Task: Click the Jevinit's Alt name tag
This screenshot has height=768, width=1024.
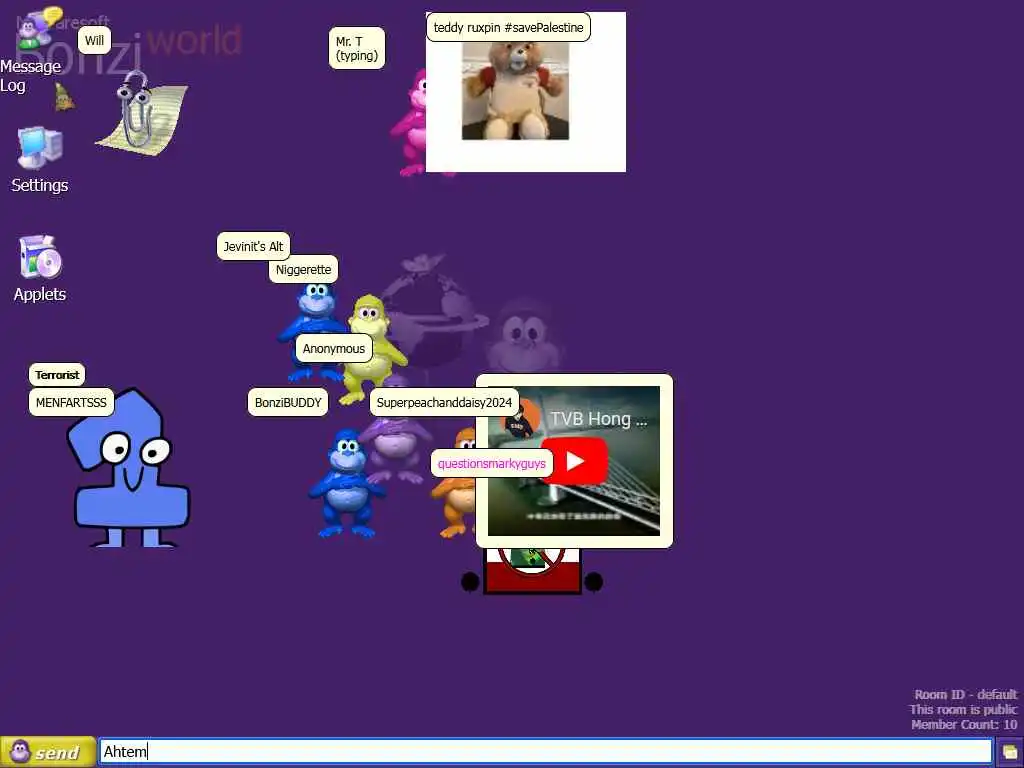Action: (253, 246)
